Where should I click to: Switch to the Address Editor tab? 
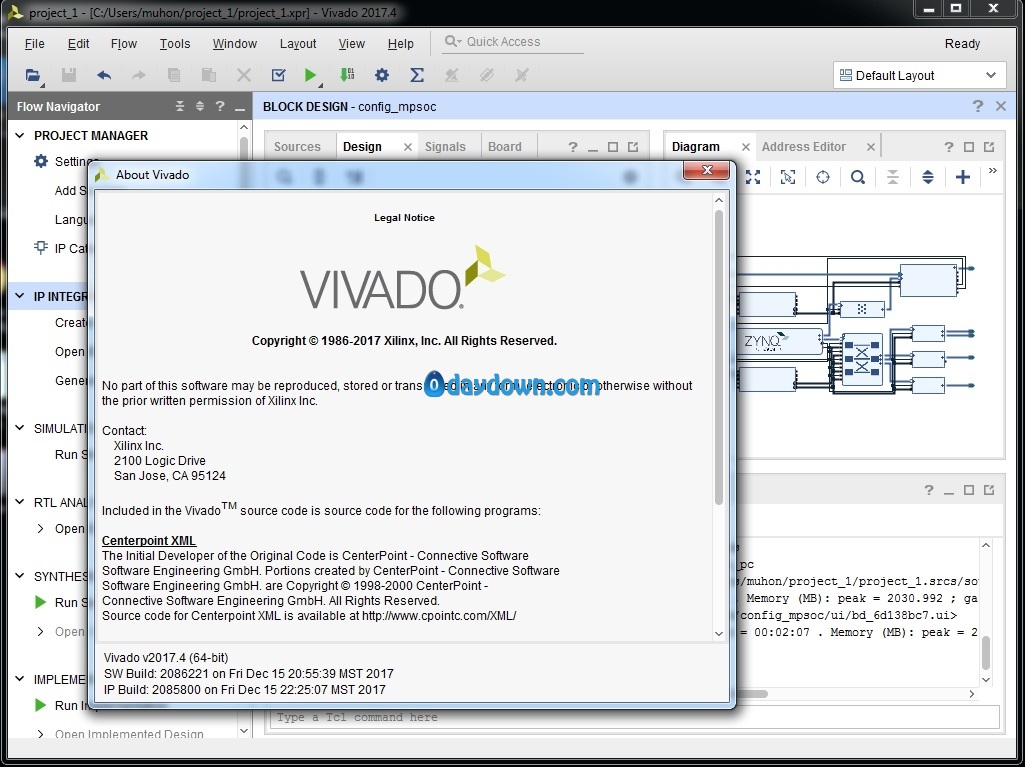coord(804,147)
